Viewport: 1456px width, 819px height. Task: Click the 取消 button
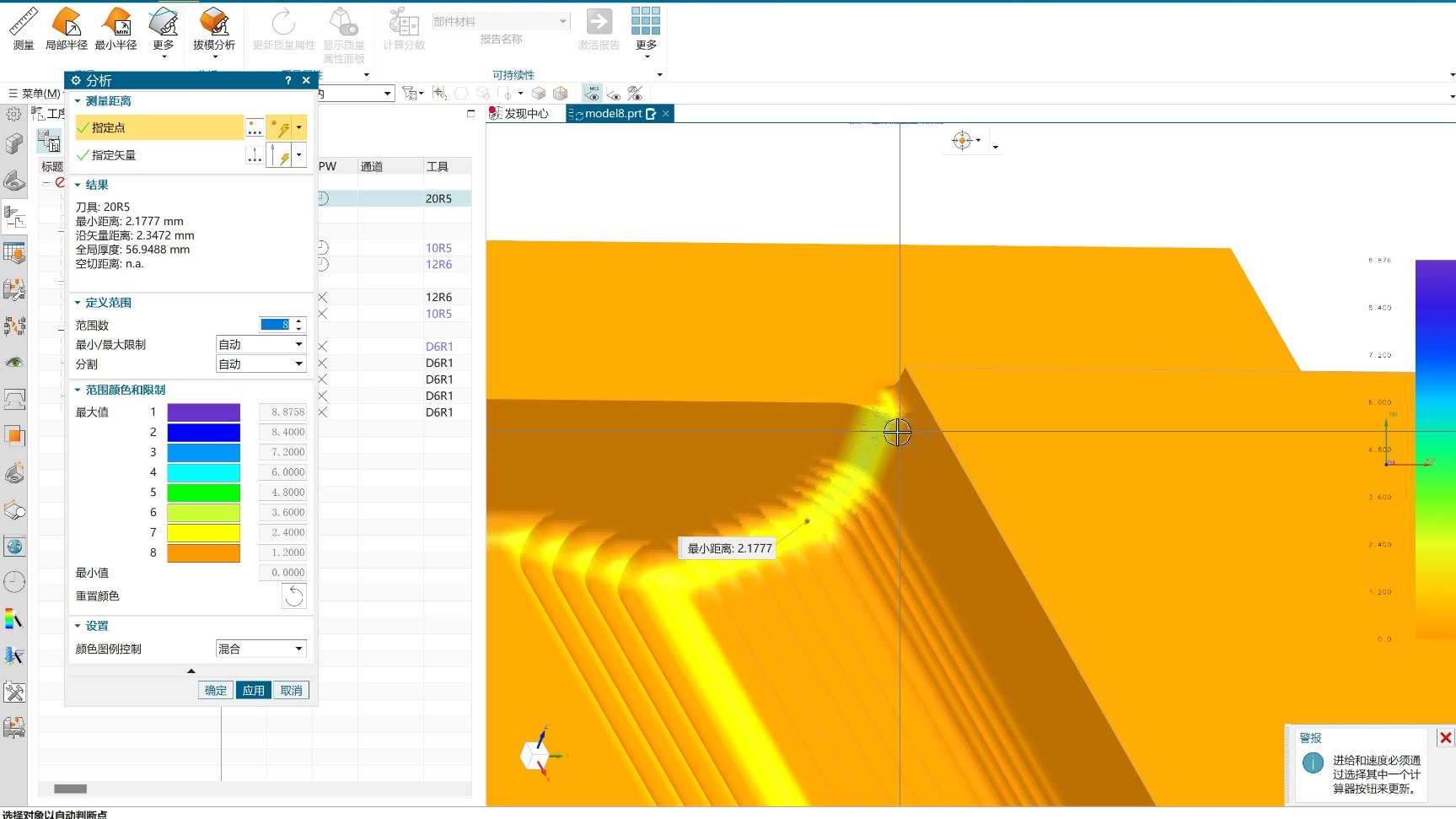pyautogui.click(x=292, y=690)
